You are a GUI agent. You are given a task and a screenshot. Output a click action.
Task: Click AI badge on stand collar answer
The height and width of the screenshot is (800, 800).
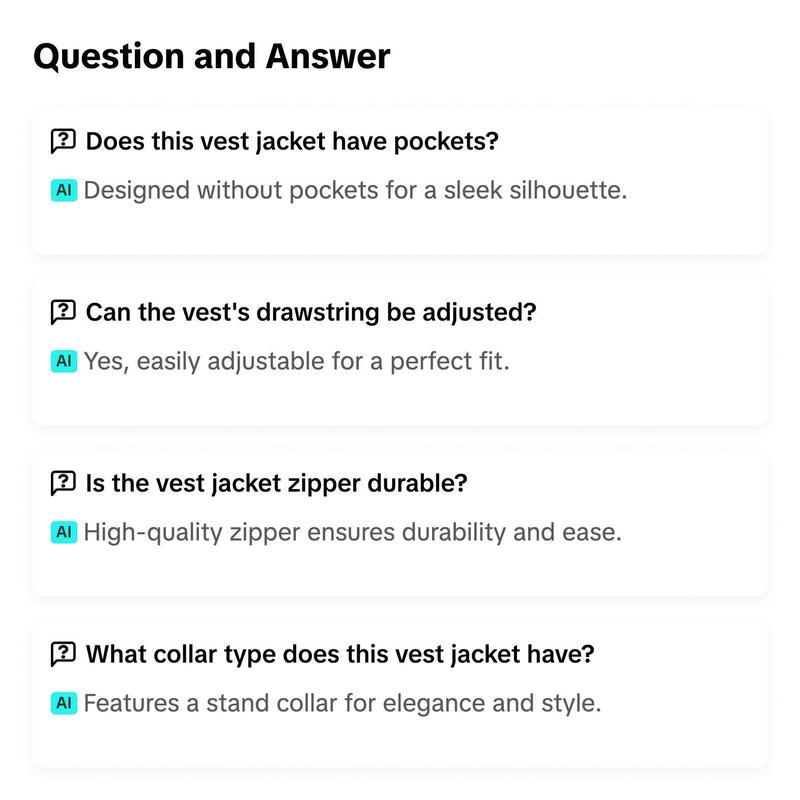[x=64, y=703]
